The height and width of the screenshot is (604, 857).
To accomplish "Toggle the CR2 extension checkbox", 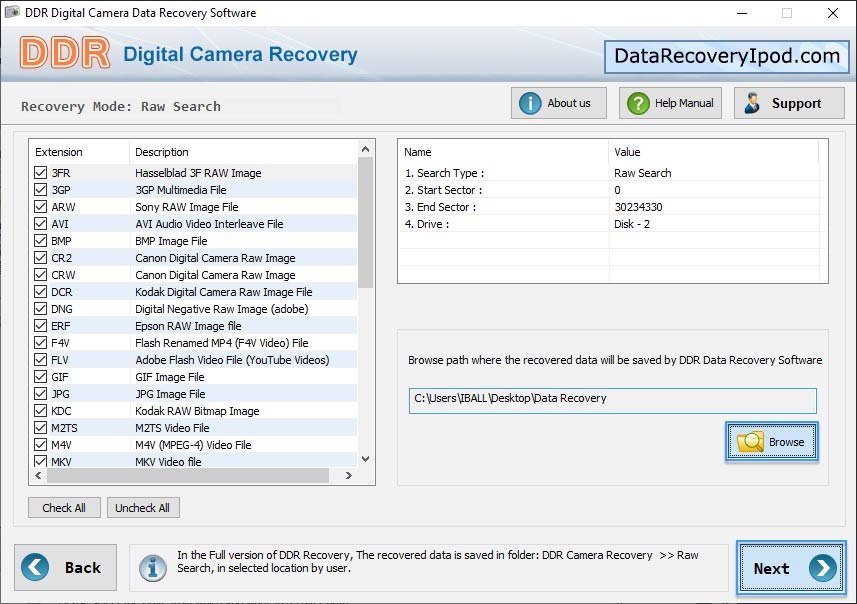I will click(40, 257).
